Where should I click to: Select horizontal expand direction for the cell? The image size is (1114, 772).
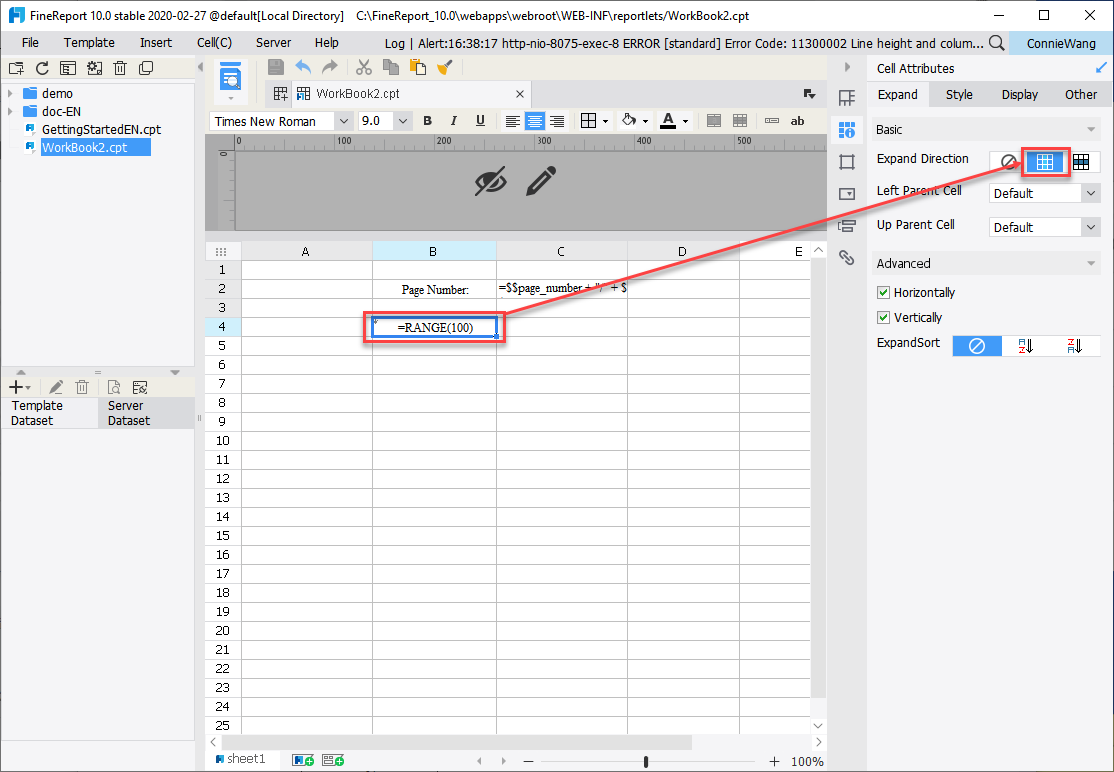(1081, 161)
